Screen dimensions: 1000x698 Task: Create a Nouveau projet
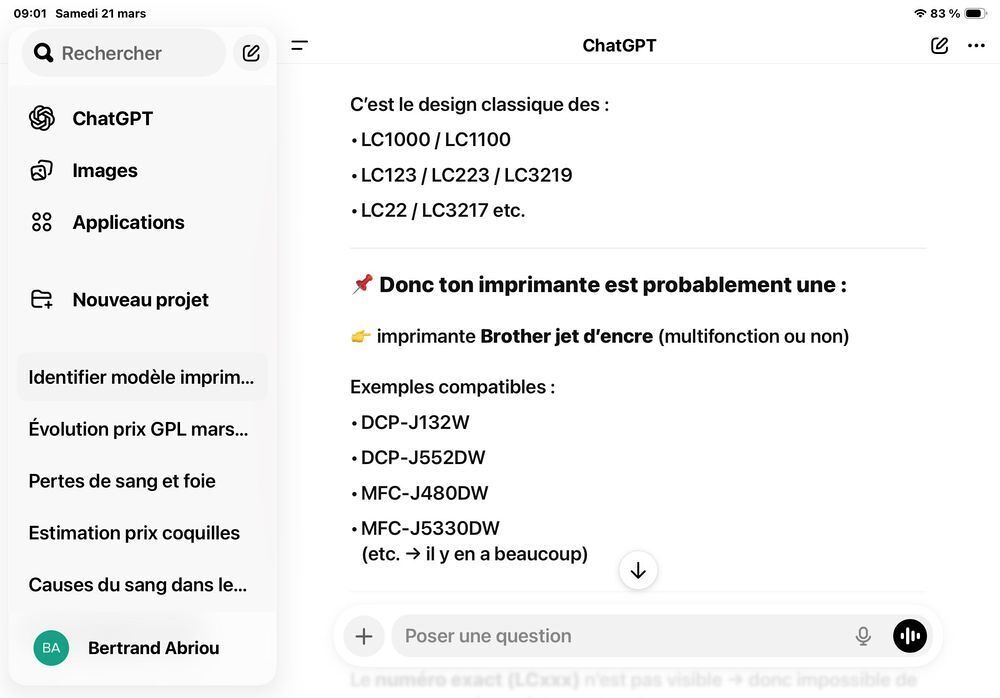point(142,299)
